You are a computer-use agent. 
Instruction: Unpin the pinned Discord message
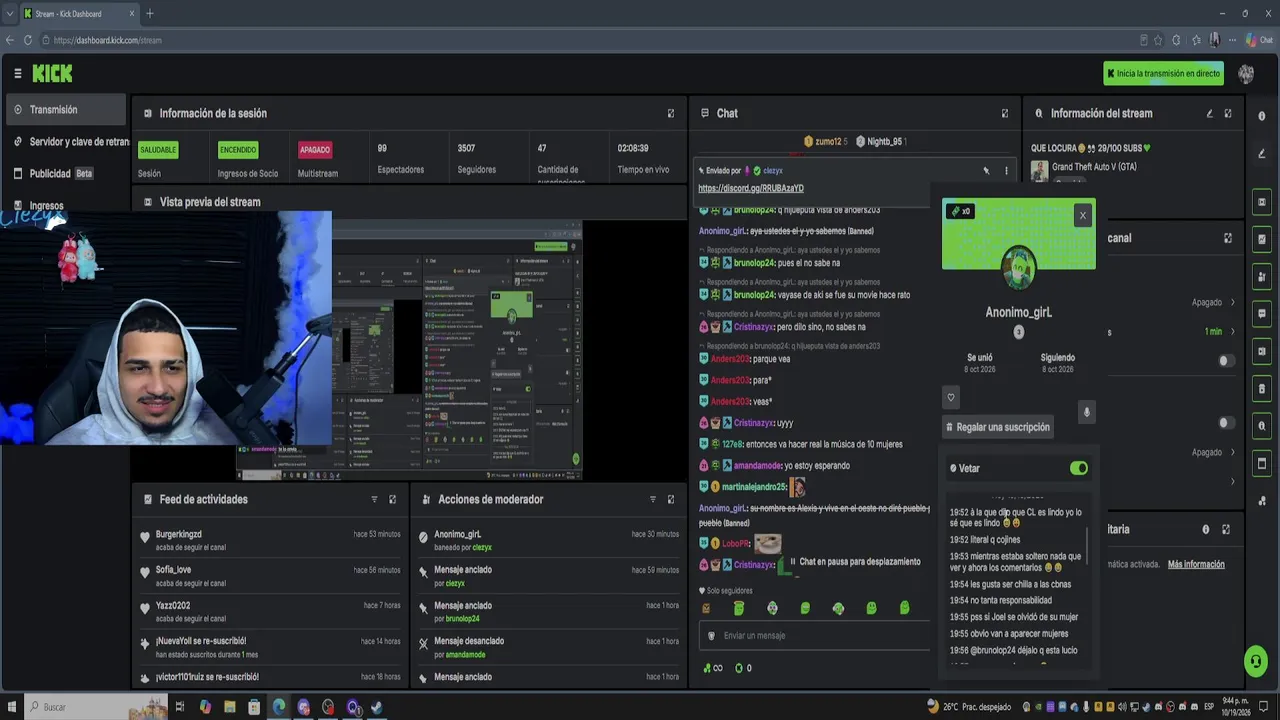pyautogui.click(x=986, y=171)
